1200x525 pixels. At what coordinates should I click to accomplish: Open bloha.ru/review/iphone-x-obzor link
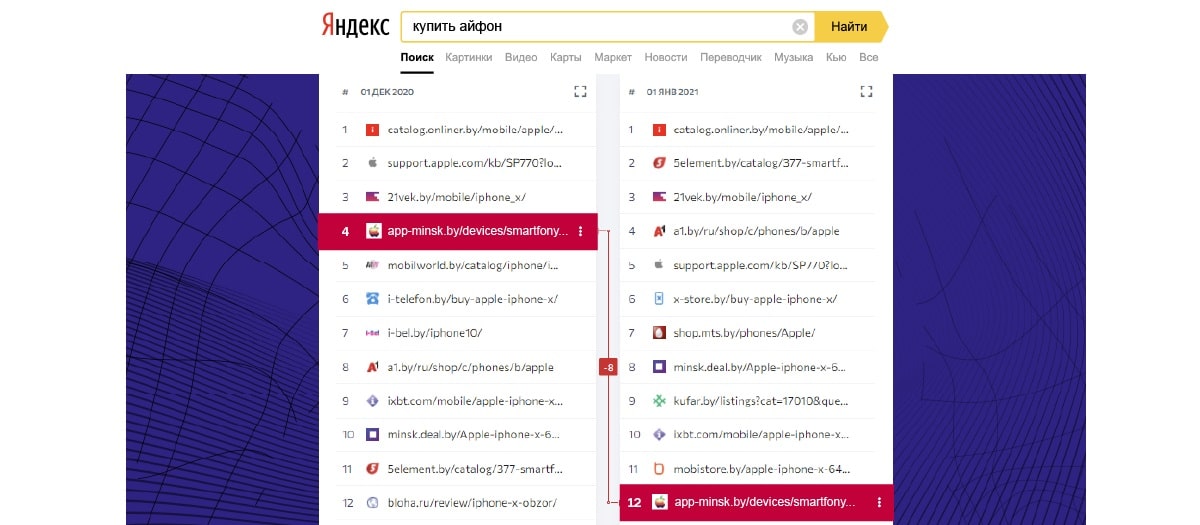(472, 503)
